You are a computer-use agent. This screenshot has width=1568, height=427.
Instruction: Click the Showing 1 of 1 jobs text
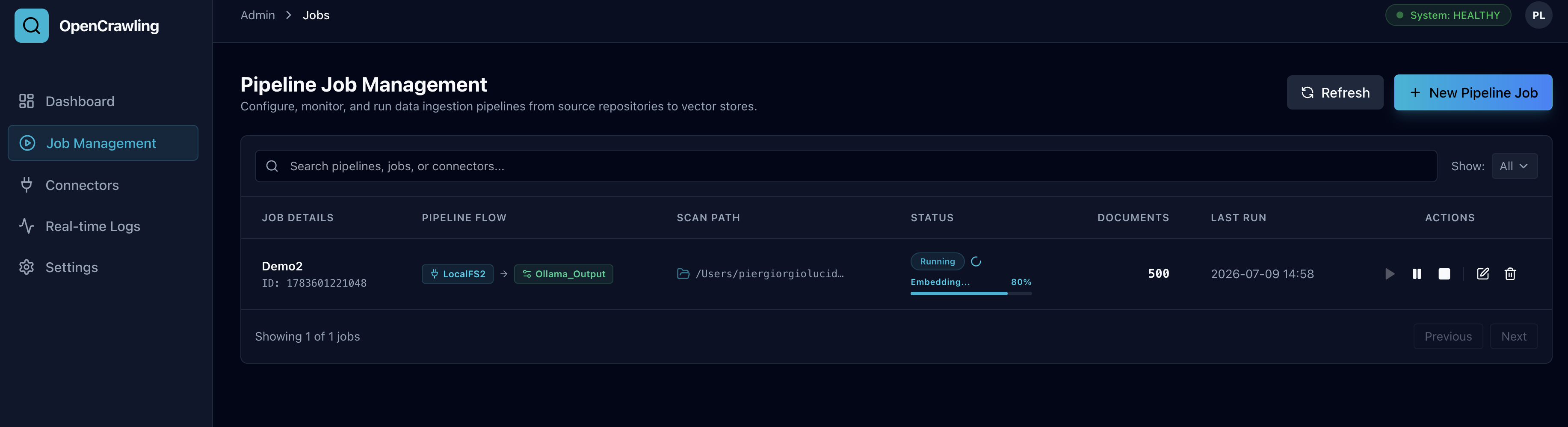pos(308,337)
